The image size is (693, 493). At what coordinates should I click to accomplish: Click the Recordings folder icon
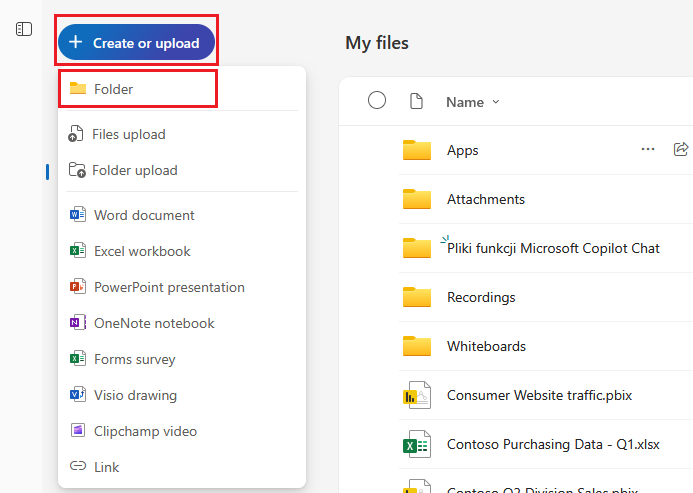click(417, 297)
